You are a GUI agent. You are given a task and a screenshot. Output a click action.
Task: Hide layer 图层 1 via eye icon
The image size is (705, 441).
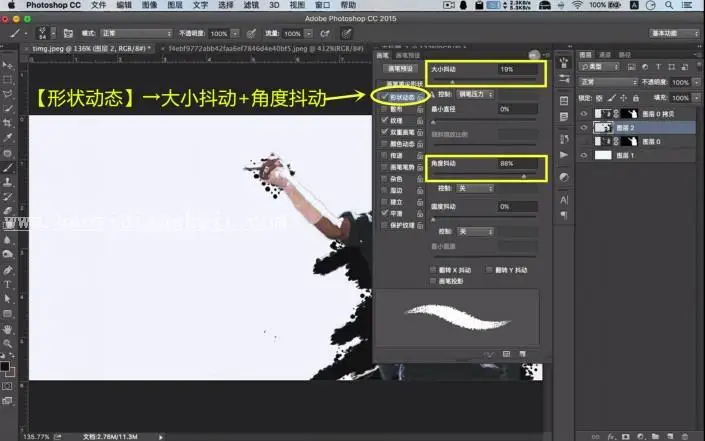click(584, 155)
